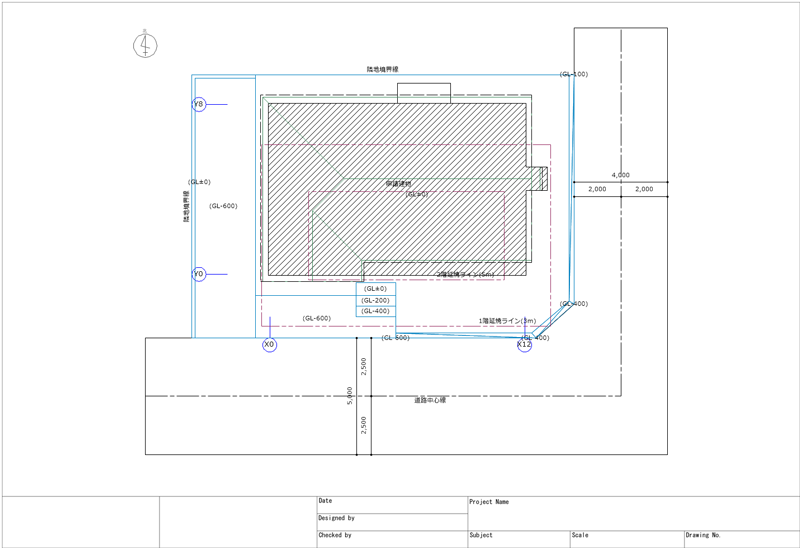Select the (GL-200) step level box
Image resolution: width=800 pixels, height=548 pixels.
[x=376, y=300]
